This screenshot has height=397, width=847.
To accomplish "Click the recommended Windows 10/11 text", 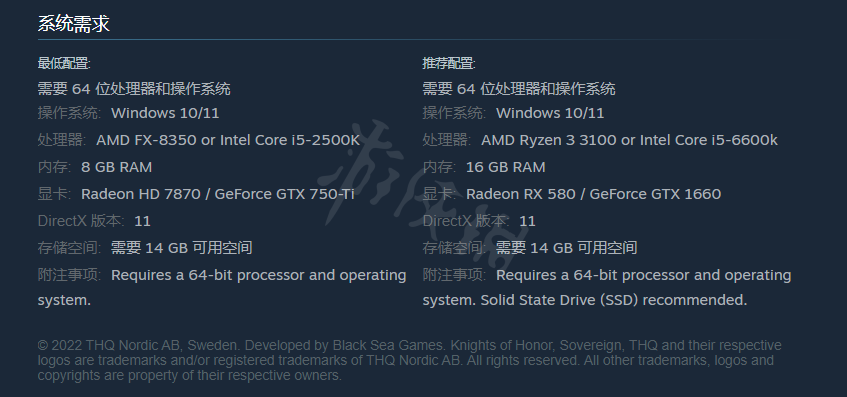I will pyautogui.click(x=550, y=113).
